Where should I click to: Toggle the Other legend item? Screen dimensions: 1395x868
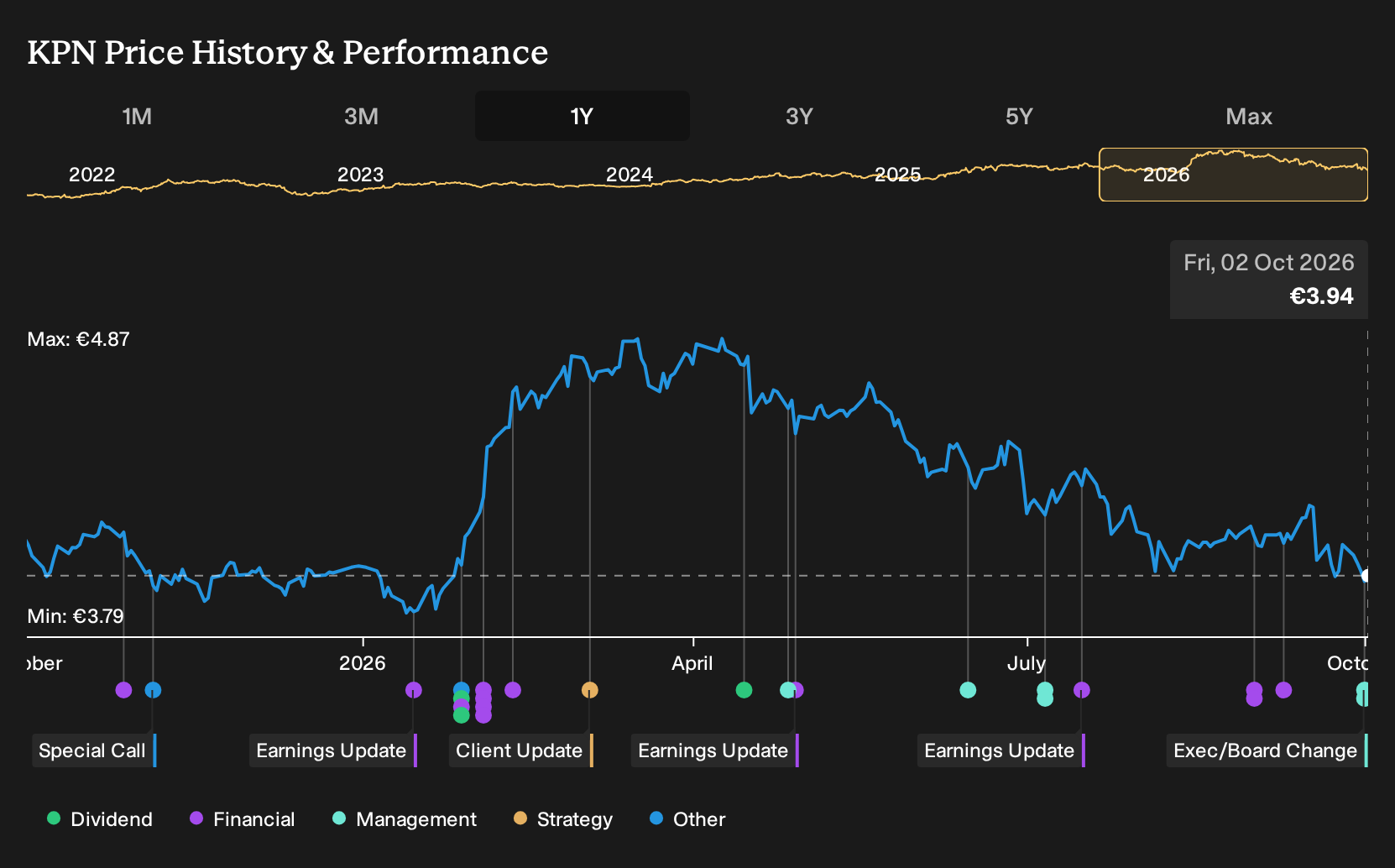tap(687, 819)
